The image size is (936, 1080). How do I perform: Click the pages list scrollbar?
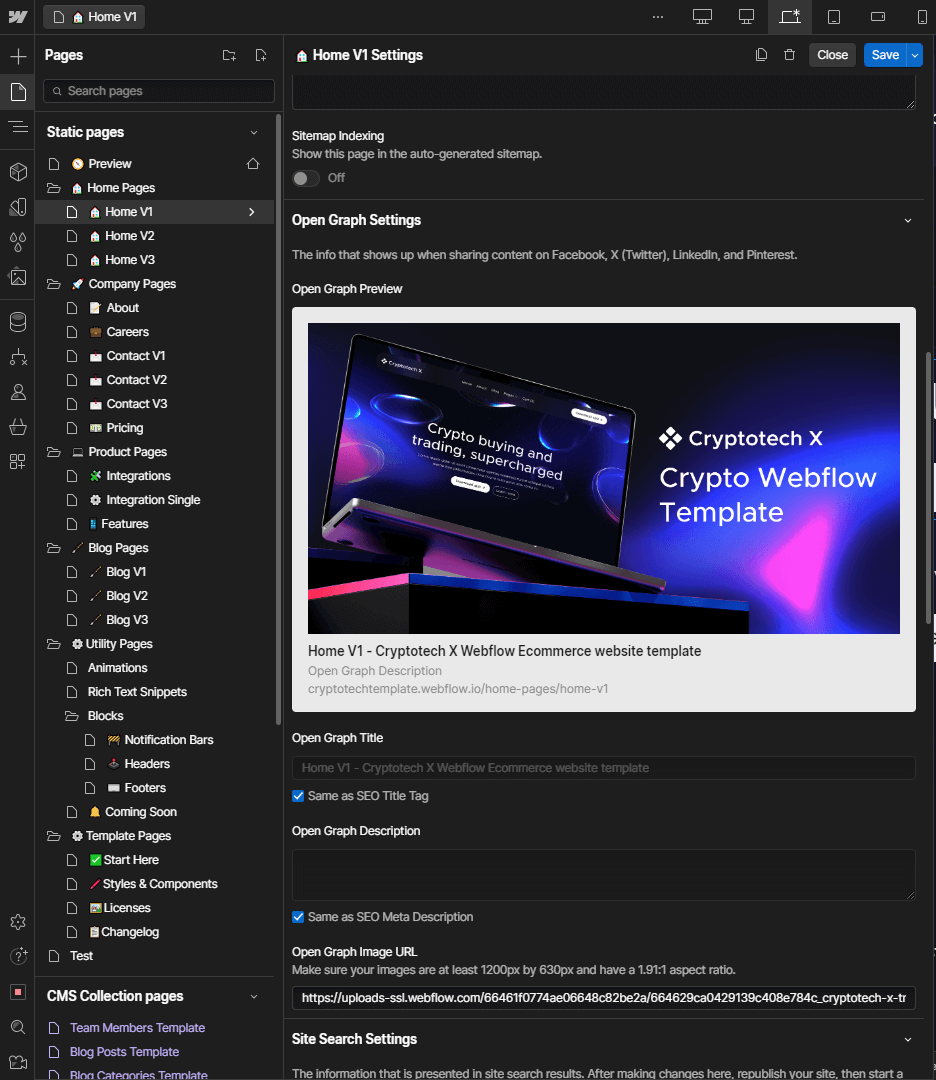tap(278, 419)
